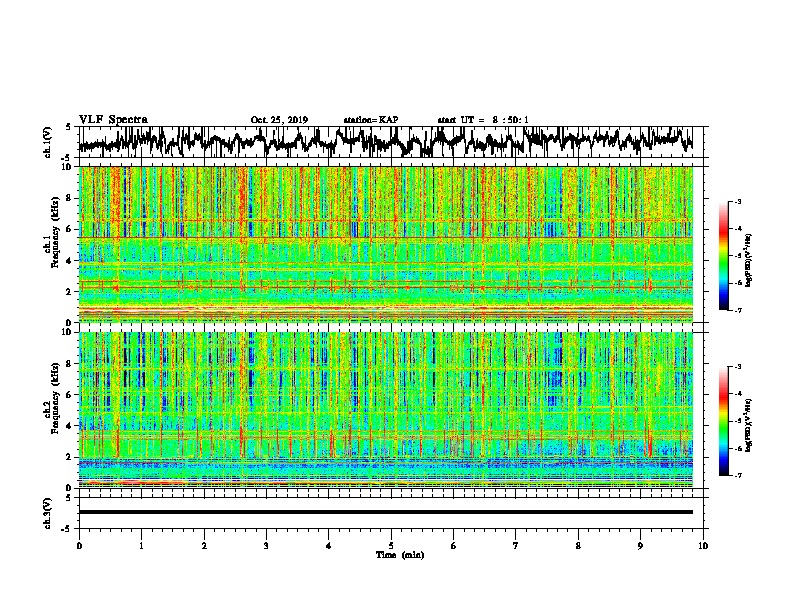The width and height of the screenshot is (792, 612).
Task: Click the ch.1 color bar units label
Action: pos(748,261)
